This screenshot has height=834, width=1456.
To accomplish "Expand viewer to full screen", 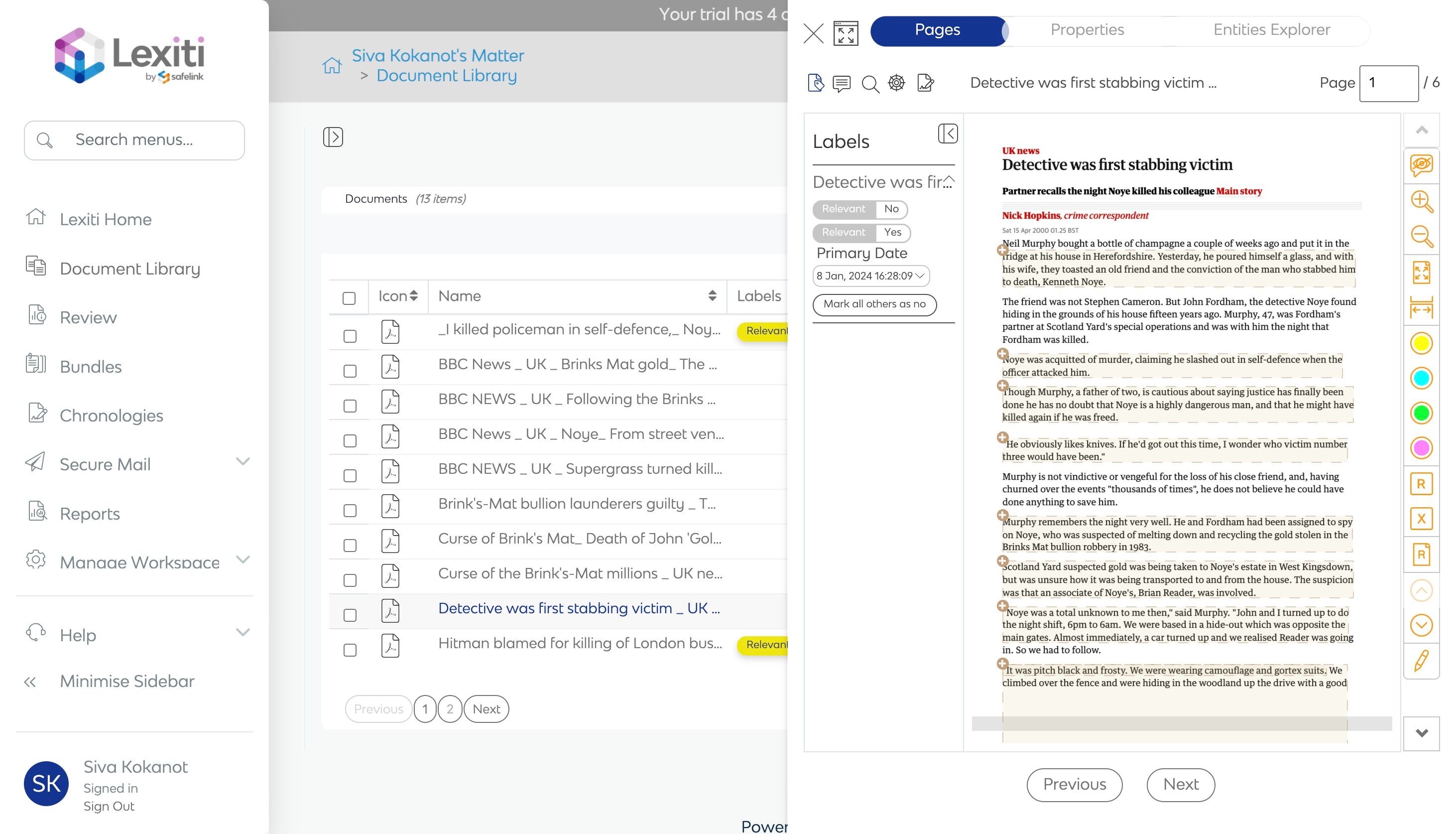I will pos(846,33).
